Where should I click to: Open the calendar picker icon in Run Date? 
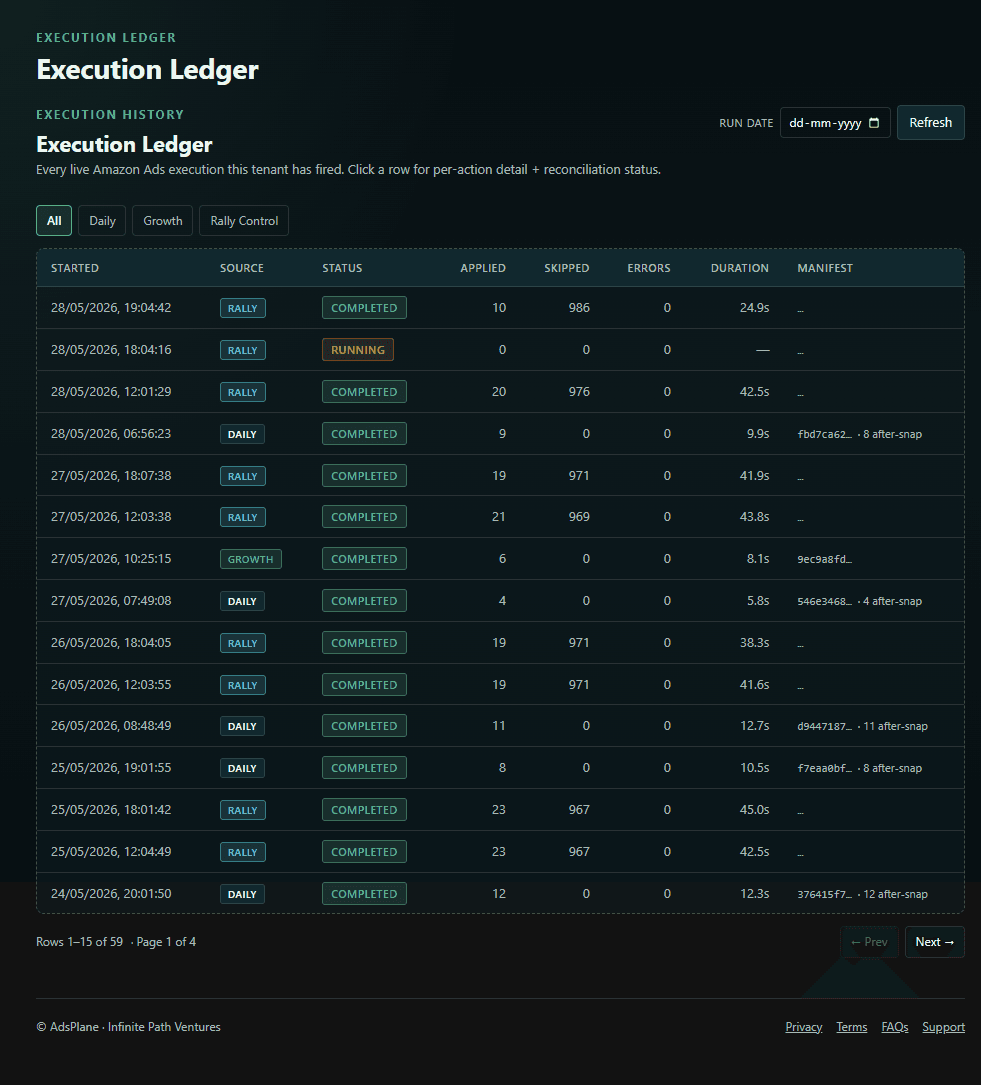point(874,122)
